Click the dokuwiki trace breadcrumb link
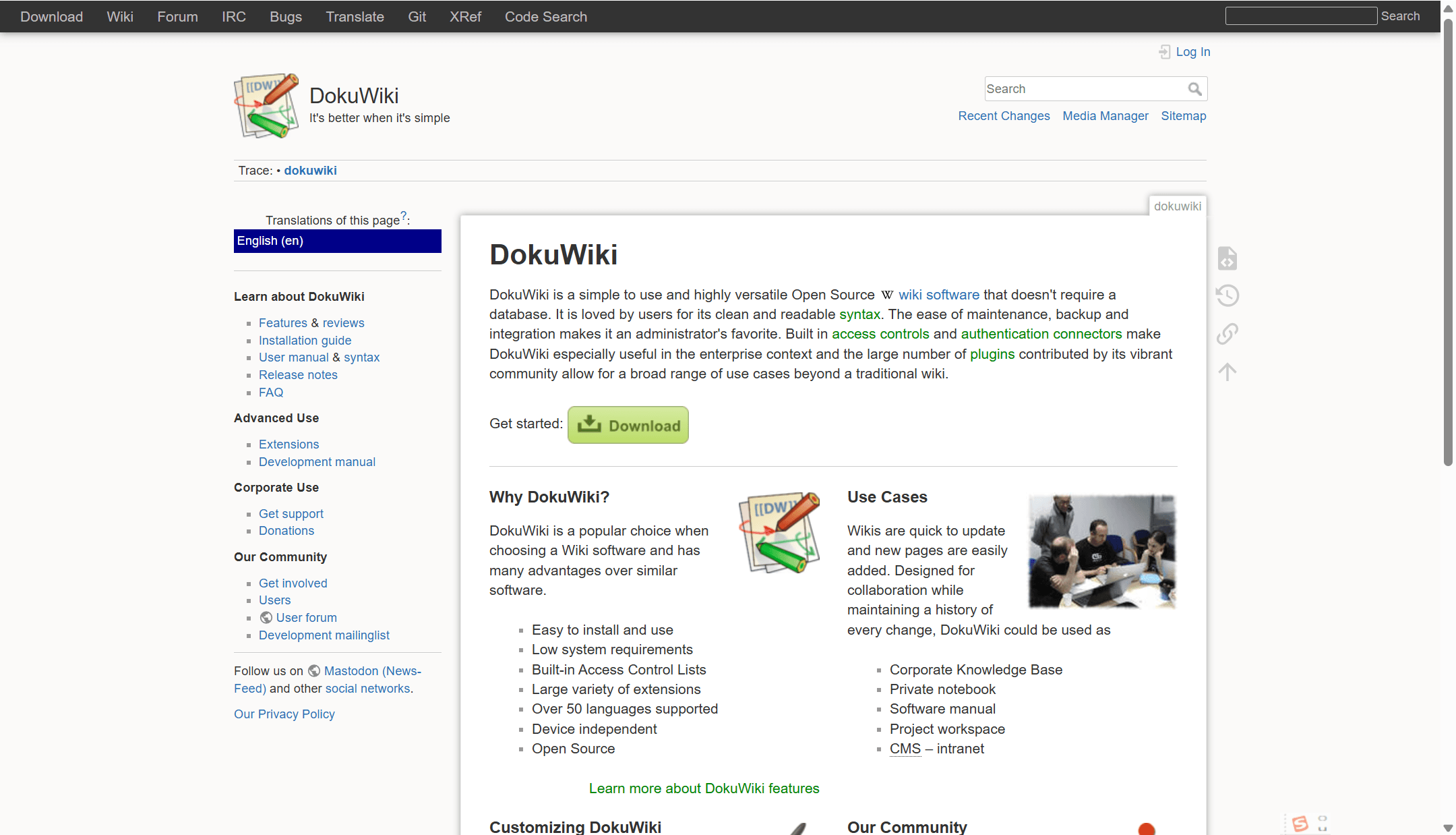This screenshot has height=835, width=1456. (x=310, y=171)
